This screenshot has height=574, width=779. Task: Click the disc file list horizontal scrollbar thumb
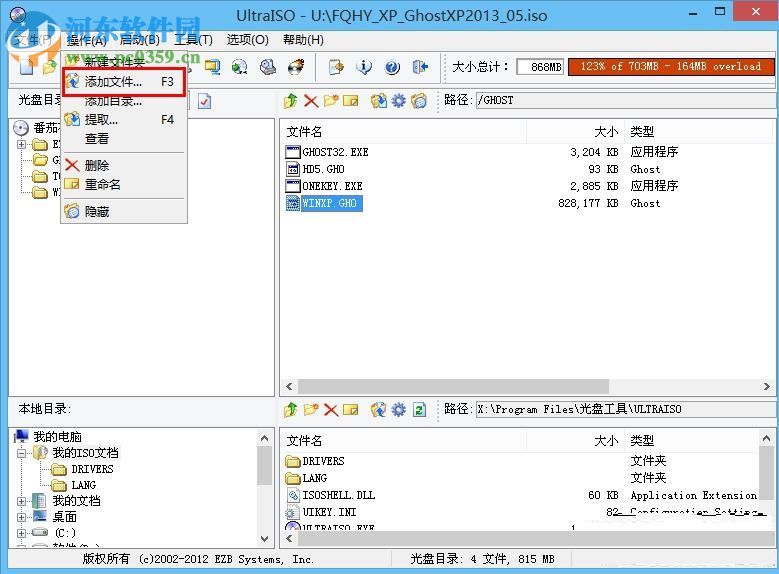coord(454,386)
